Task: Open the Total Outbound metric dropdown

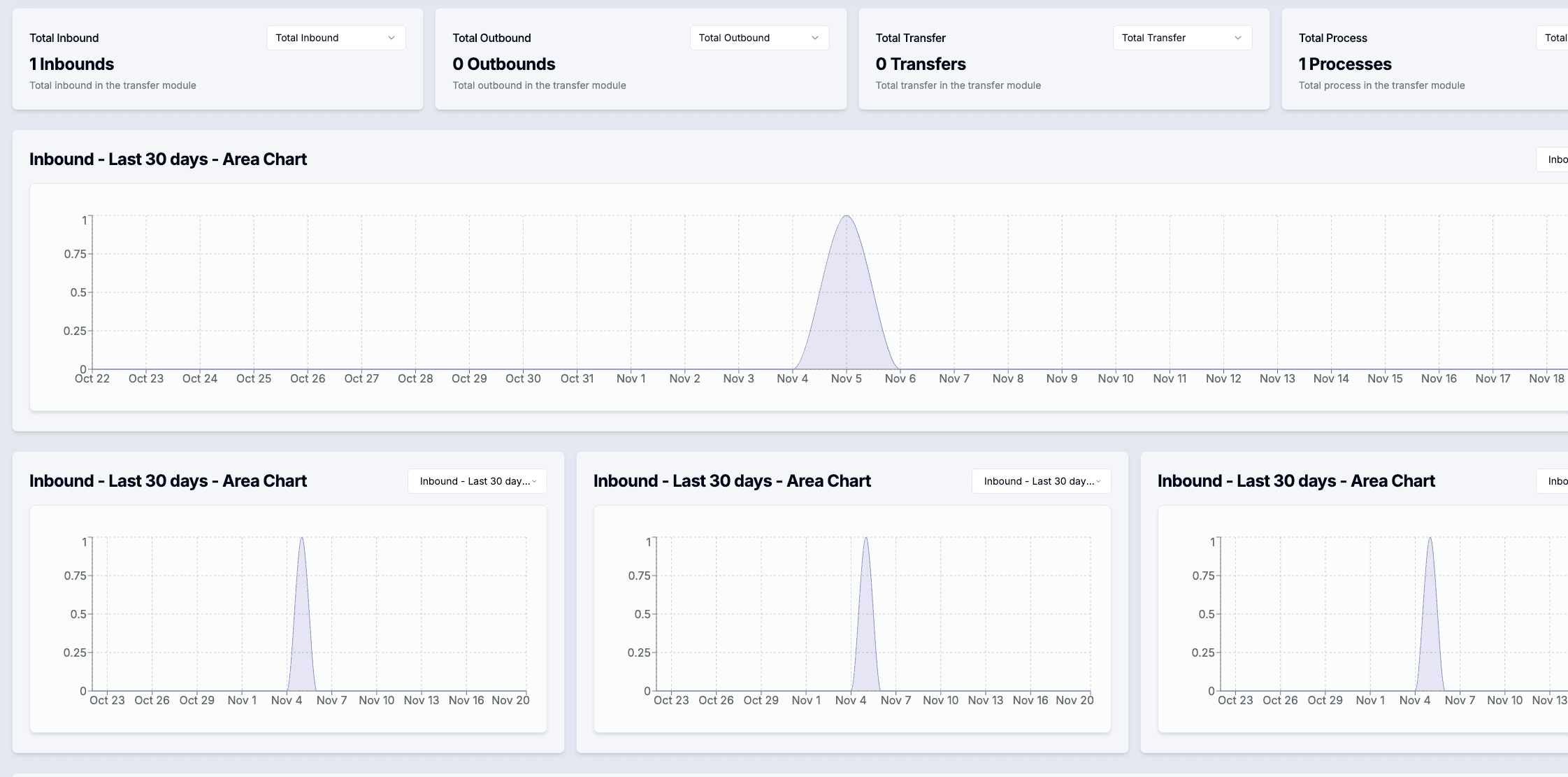Action: tap(759, 37)
